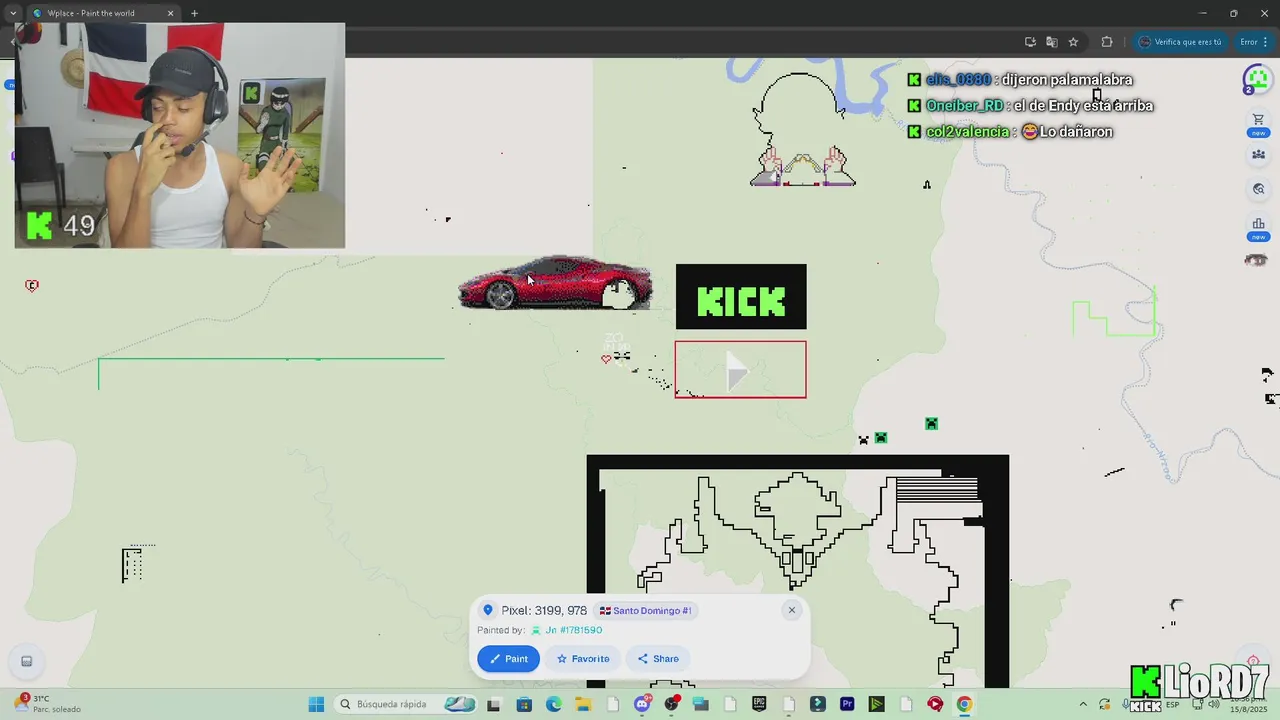Open the alliance members panel
1280x720 pixels.
pyautogui.click(x=1258, y=155)
